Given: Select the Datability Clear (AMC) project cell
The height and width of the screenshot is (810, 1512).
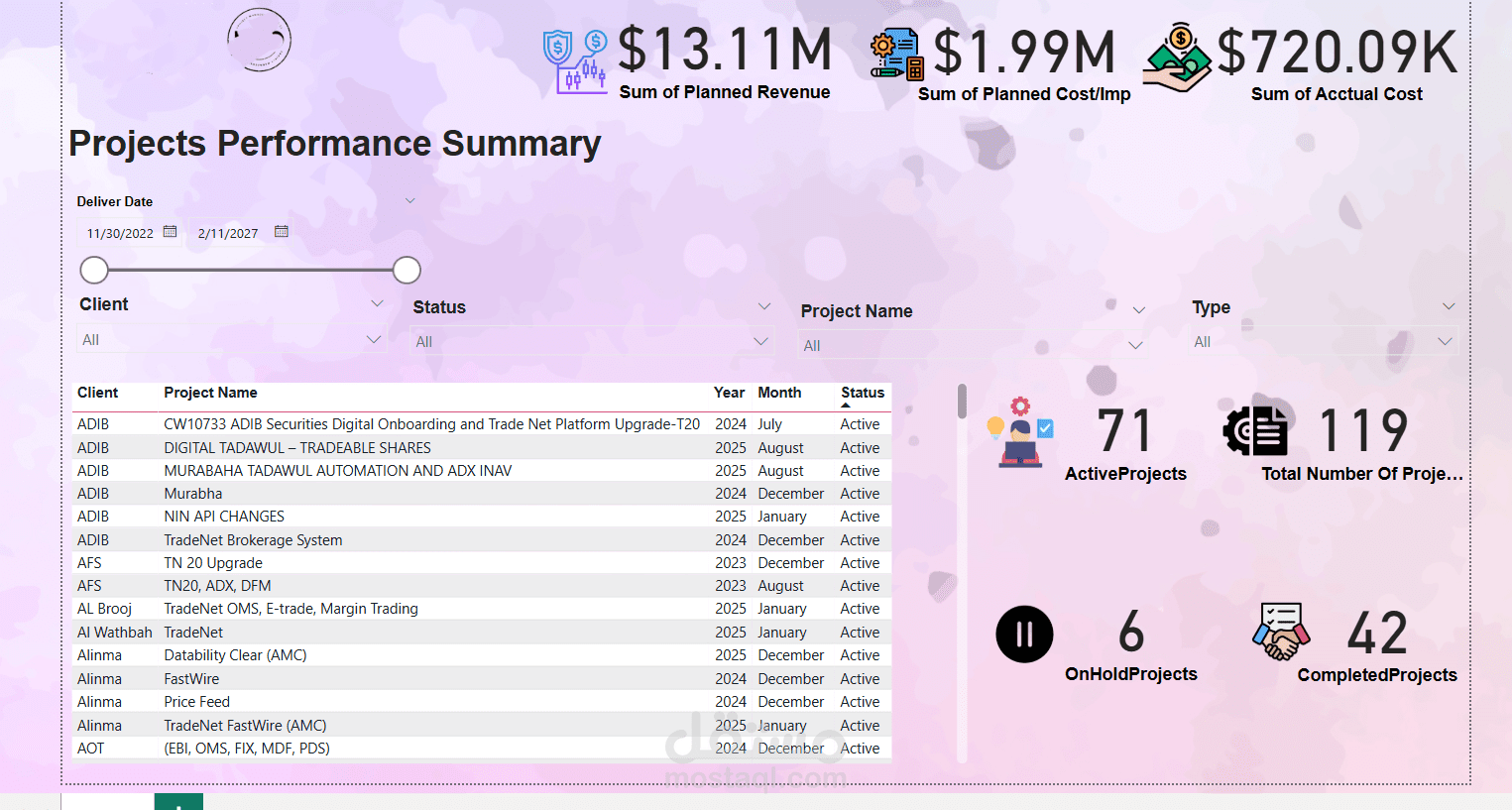Looking at the screenshot, I should click(235, 655).
